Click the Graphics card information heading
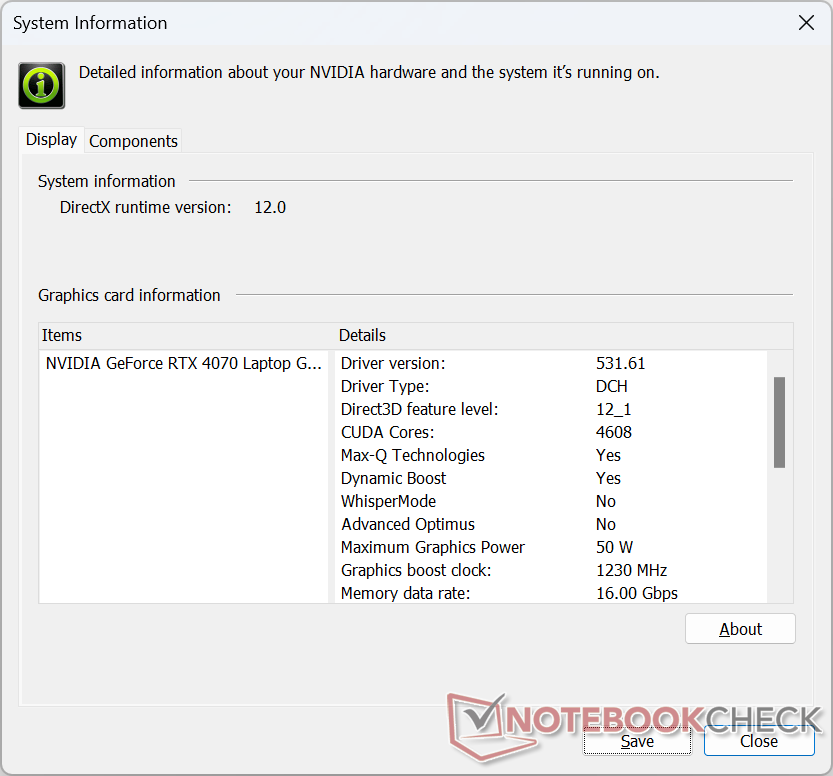The image size is (833, 776). tap(129, 295)
